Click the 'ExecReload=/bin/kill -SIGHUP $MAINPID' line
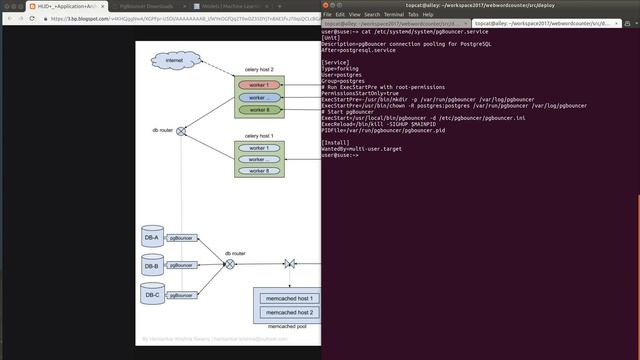Image resolution: width=640 pixels, height=360 pixels. 379,124
